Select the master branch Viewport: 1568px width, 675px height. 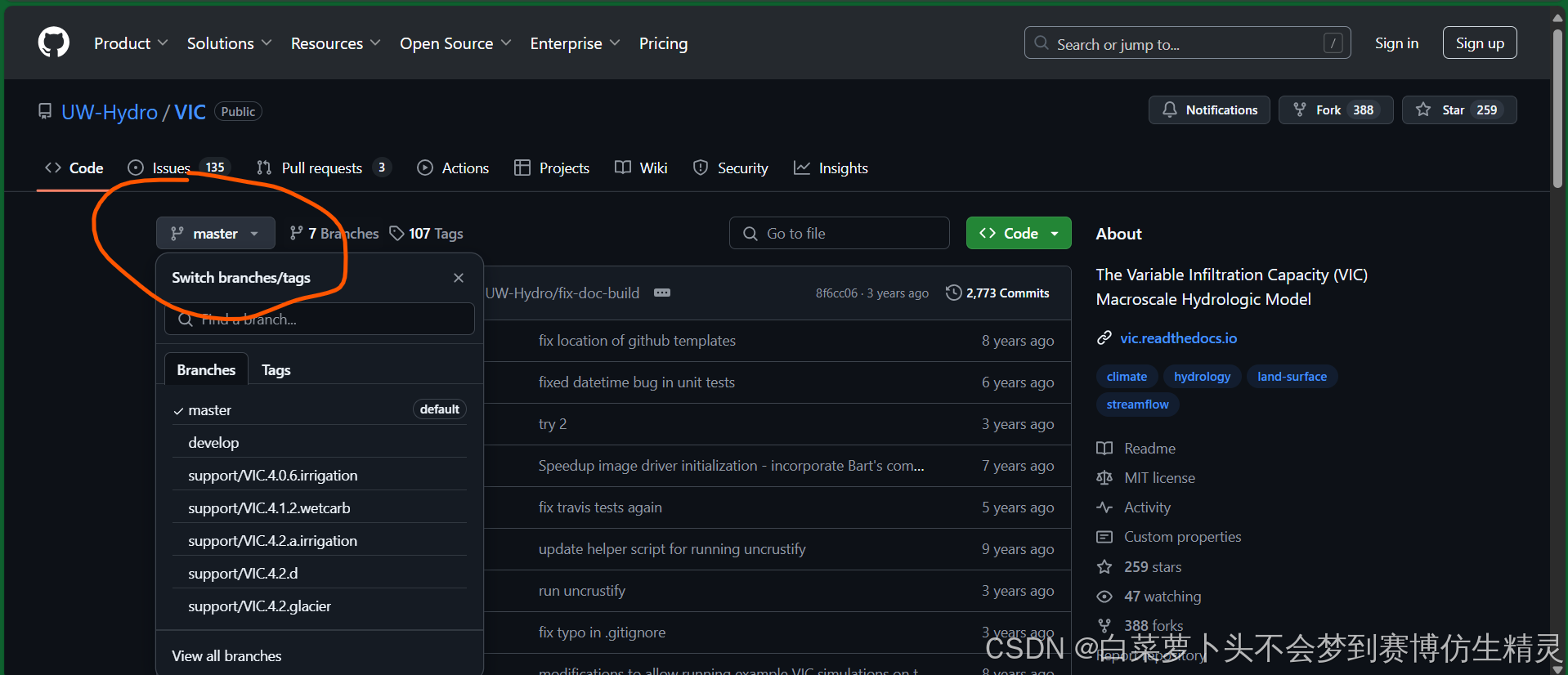coord(320,409)
